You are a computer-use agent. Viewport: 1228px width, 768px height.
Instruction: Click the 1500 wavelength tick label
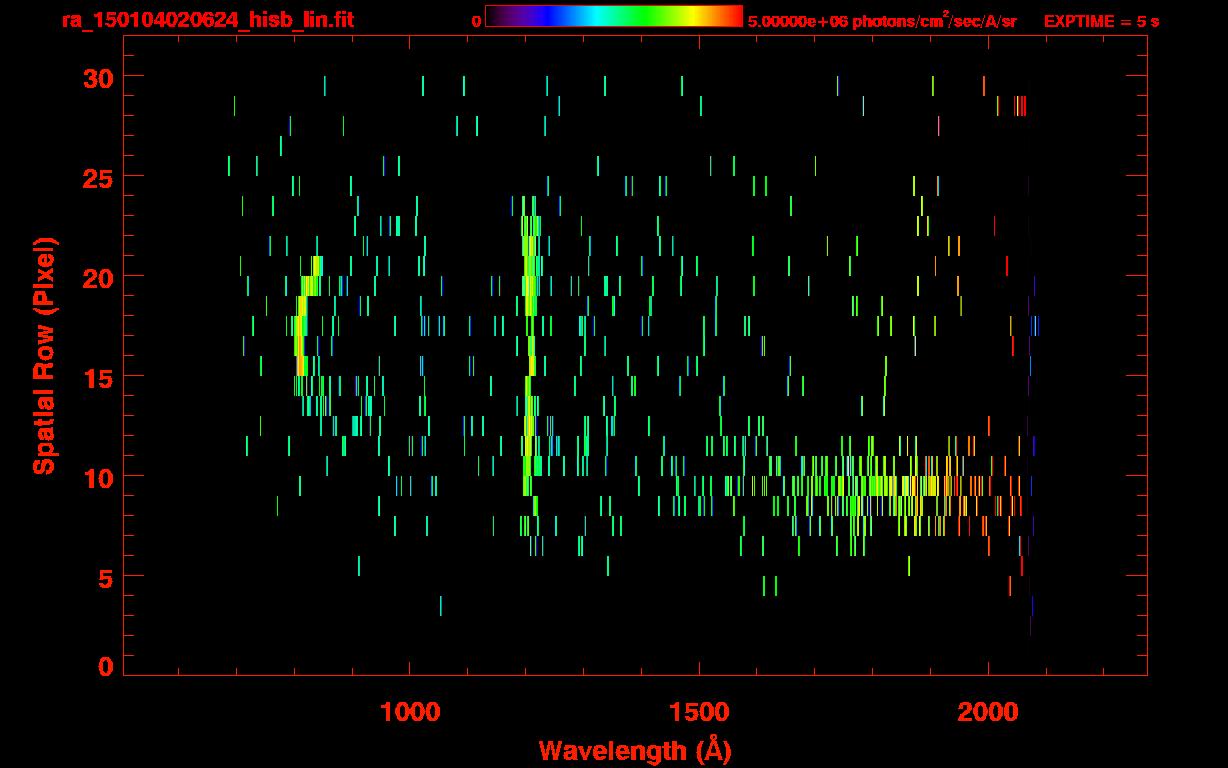(x=699, y=712)
